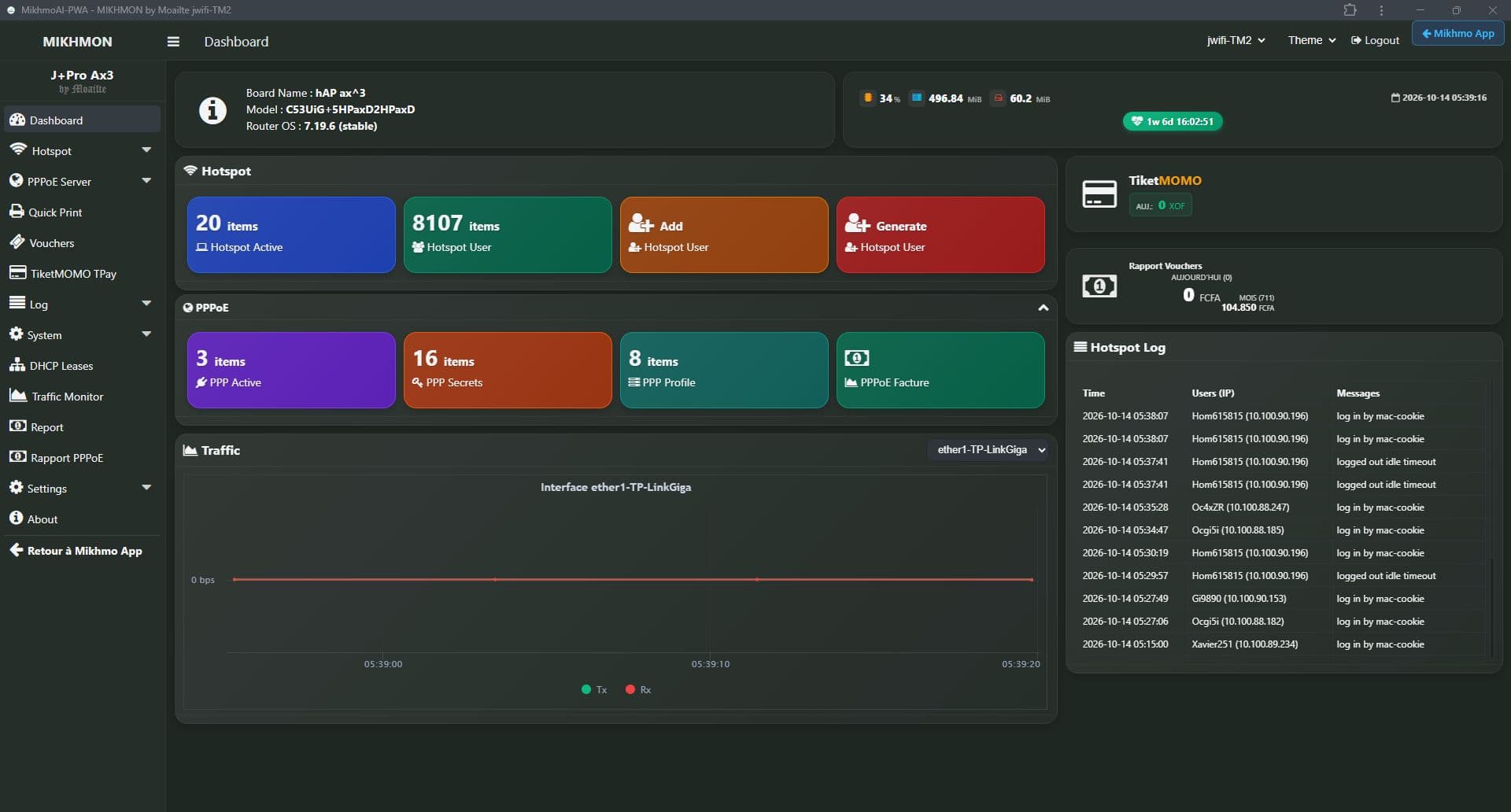Click the free HDD 60.2 MiB icon

click(999, 98)
